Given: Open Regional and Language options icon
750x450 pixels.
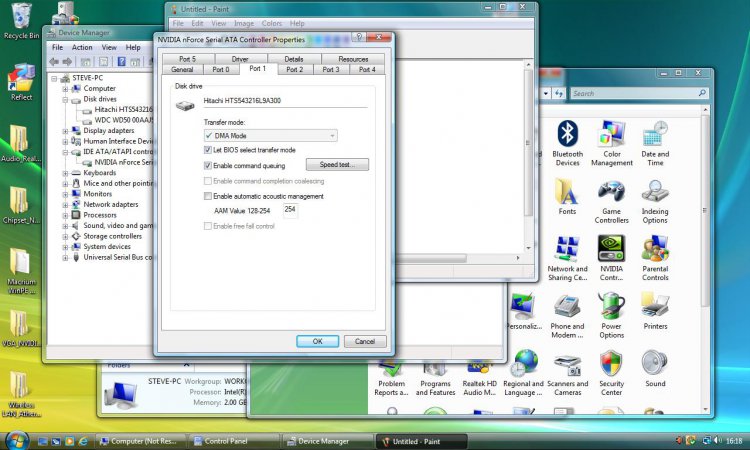Looking at the screenshot, I should 524,373.
